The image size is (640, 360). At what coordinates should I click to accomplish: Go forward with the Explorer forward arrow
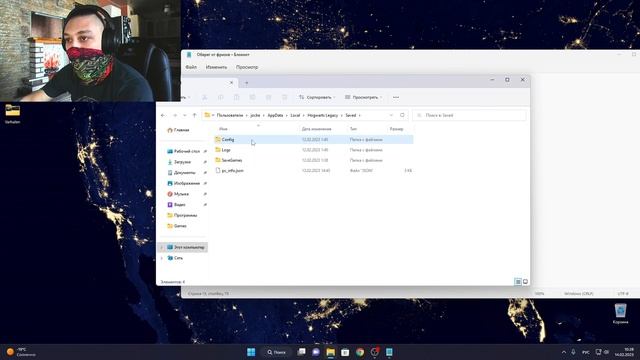click(x=175, y=116)
